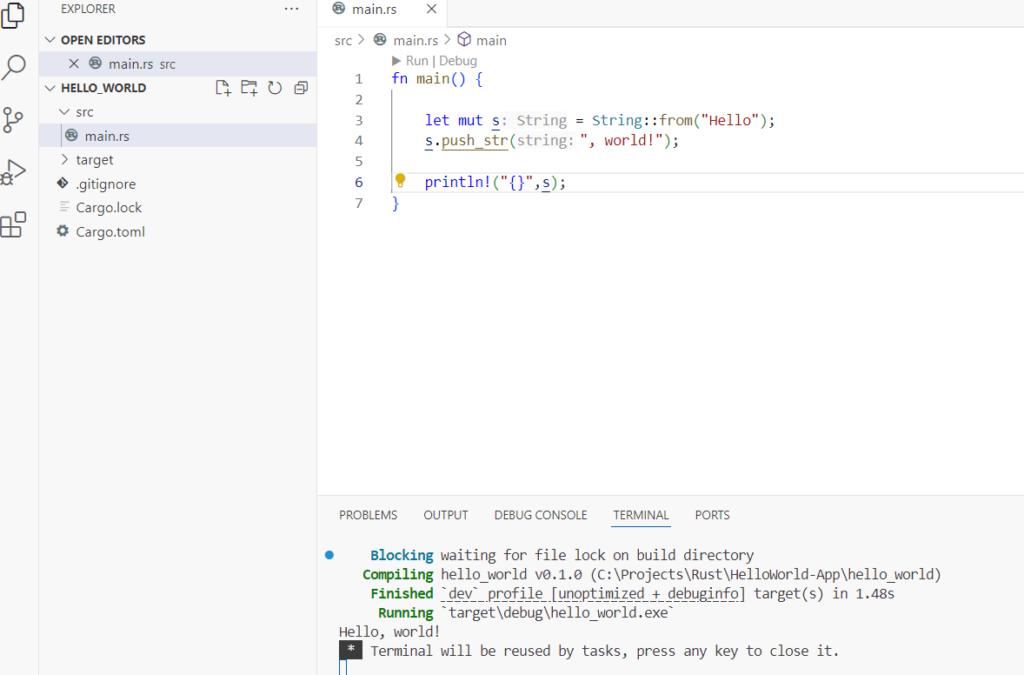This screenshot has height=675, width=1024.
Task: Click the EXPLORER panel title
Action: tap(88, 9)
